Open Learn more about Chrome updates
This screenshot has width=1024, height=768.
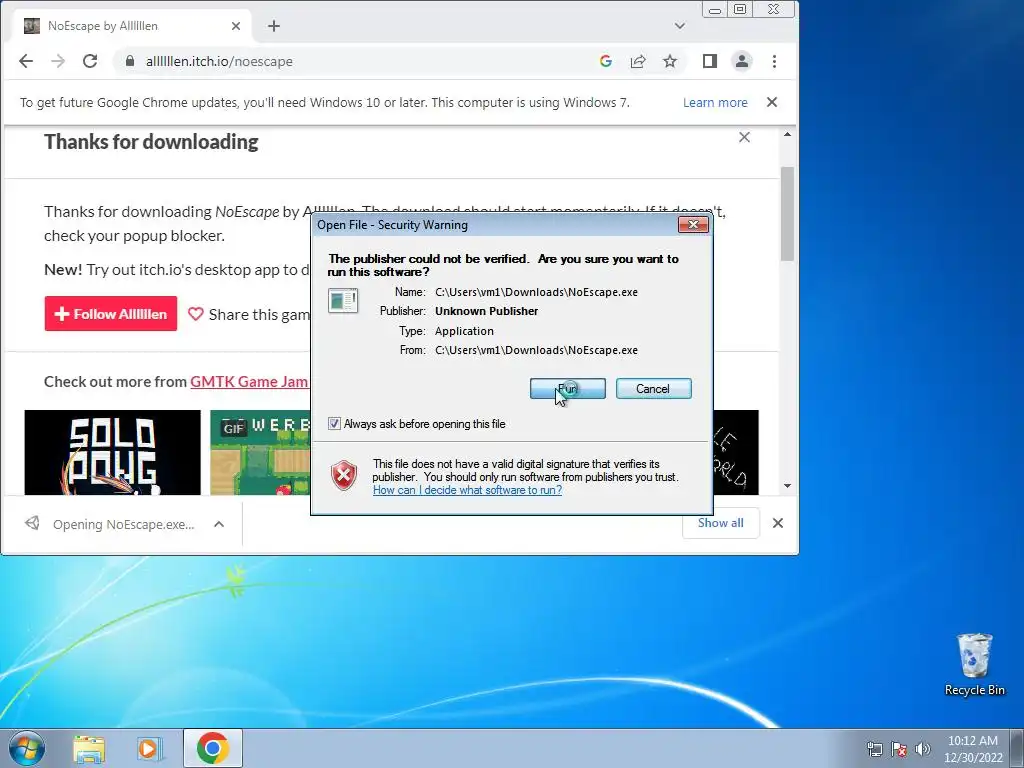tap(715, 103)
